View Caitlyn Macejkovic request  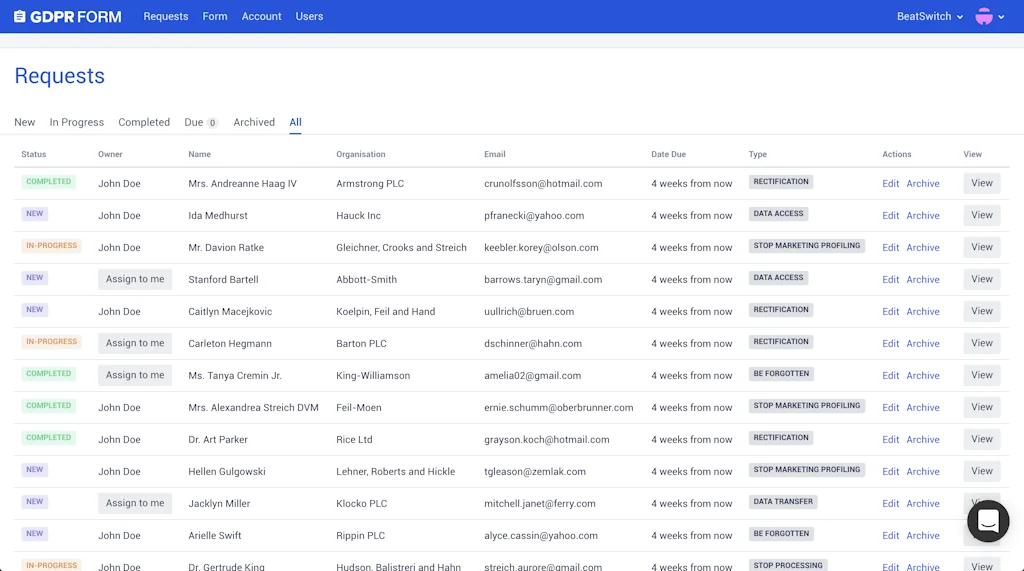point(982,311)
